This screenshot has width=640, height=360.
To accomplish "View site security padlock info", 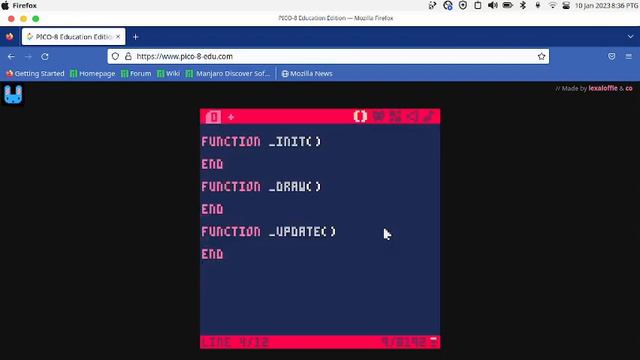I will coord(128,56).
